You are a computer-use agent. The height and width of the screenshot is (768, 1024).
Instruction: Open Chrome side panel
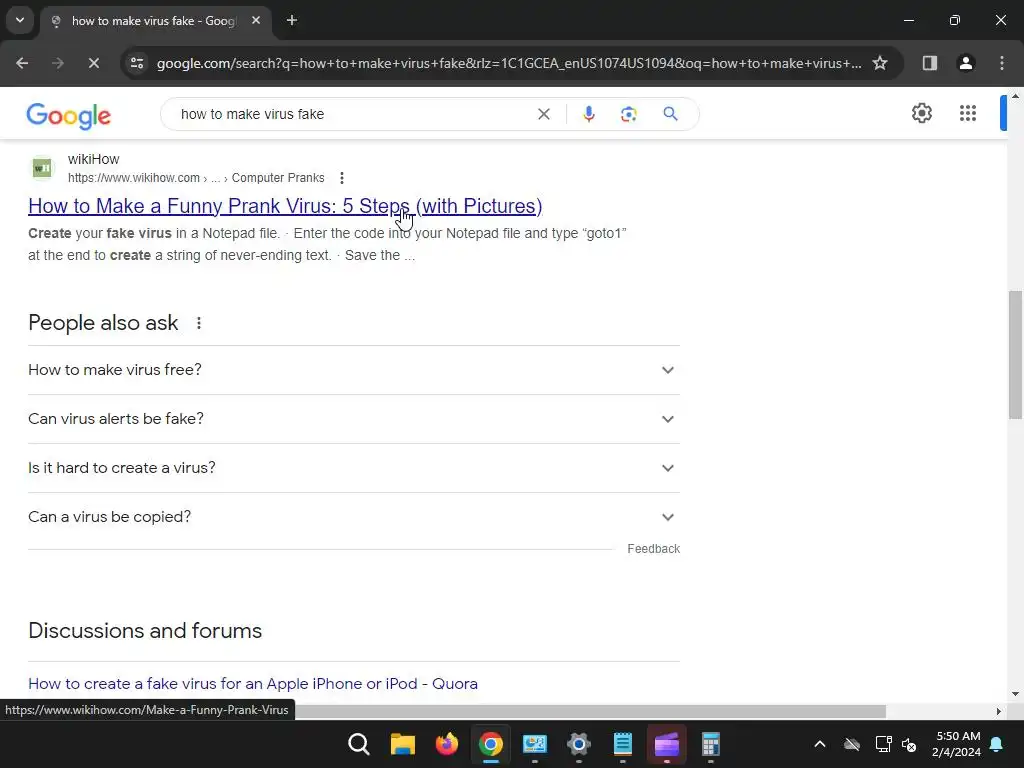930,63
